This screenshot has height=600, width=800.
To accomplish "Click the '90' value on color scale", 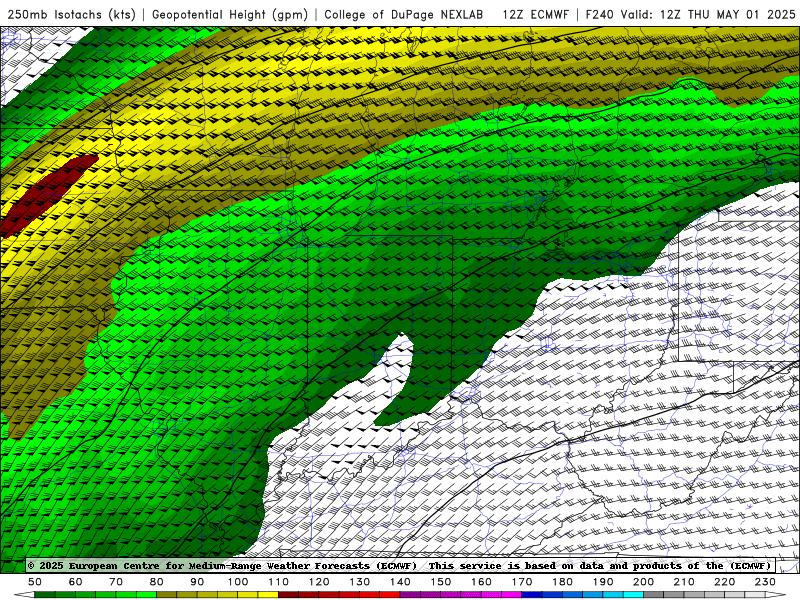I will 197,582.
